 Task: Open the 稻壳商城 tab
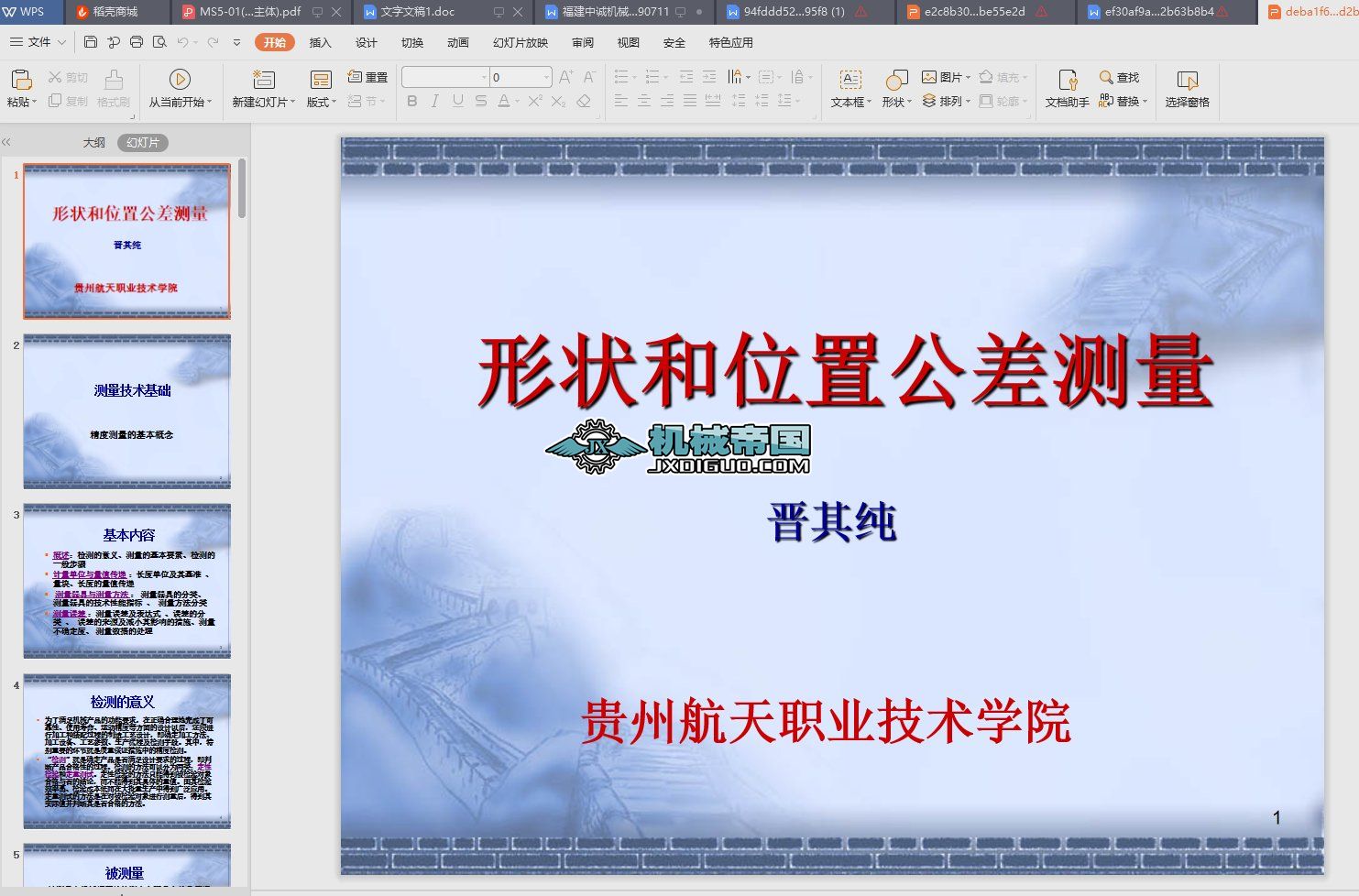click(115, 12)
